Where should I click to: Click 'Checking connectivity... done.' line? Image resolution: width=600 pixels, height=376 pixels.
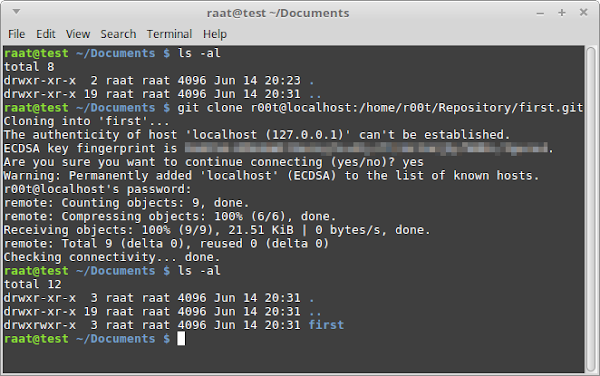point(112,257)
